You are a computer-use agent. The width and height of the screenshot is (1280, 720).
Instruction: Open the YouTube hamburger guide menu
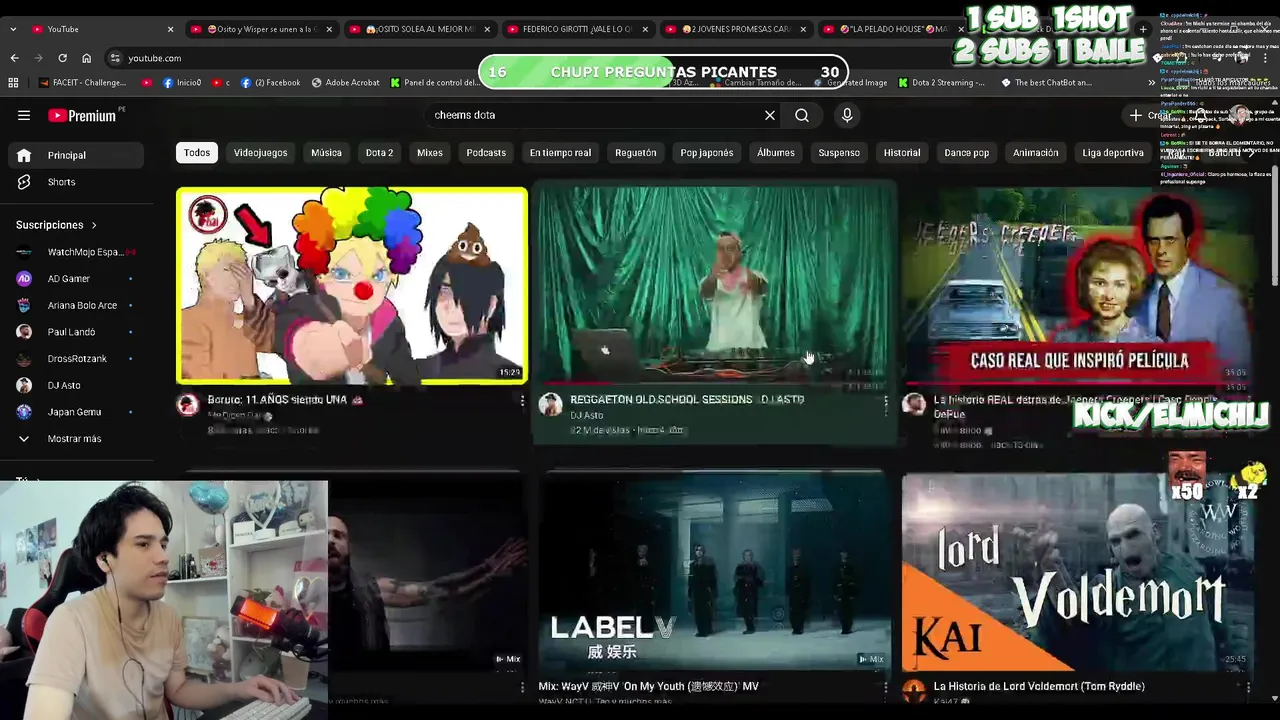click(x=24, y=115)
